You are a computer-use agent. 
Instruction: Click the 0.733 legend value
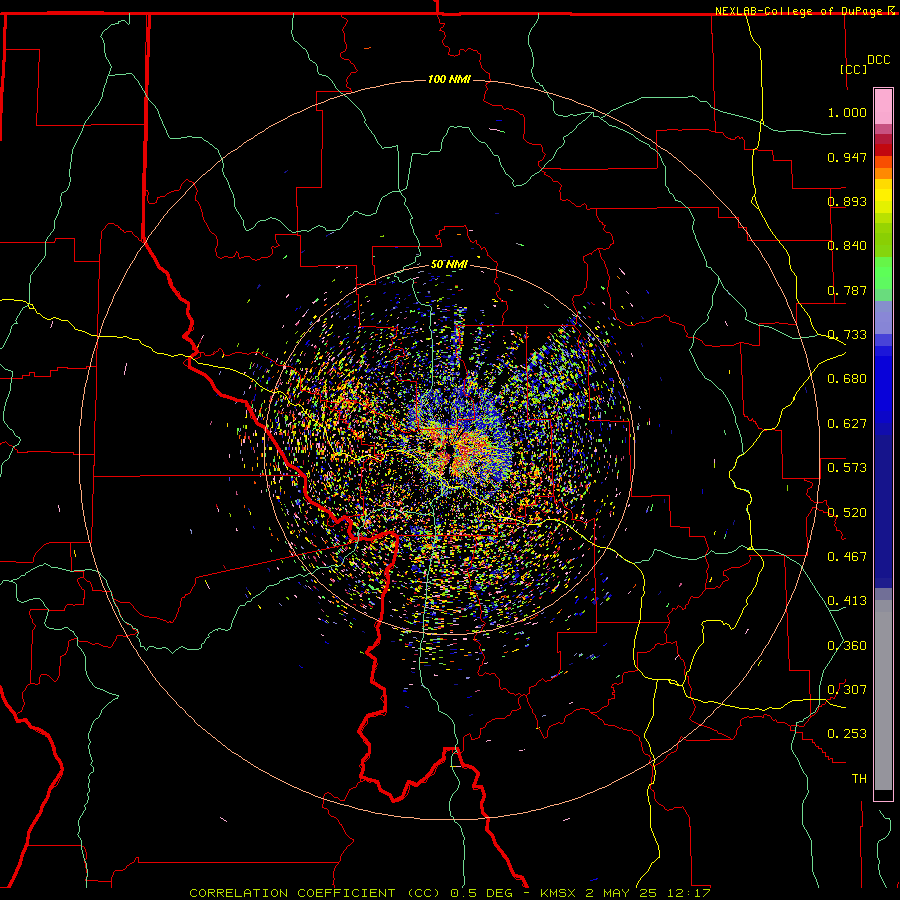point(847,335)
